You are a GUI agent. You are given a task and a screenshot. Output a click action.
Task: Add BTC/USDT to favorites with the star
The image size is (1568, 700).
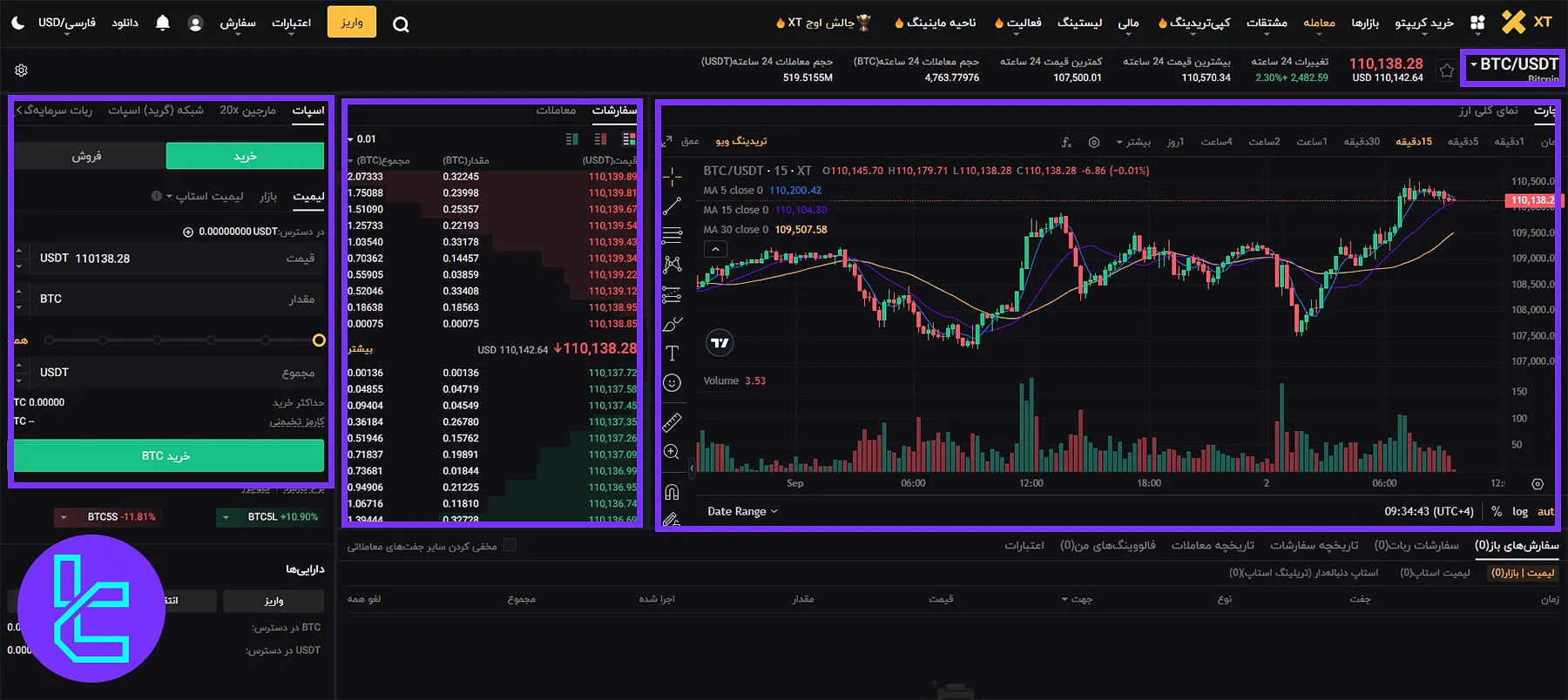[1447, 71]
